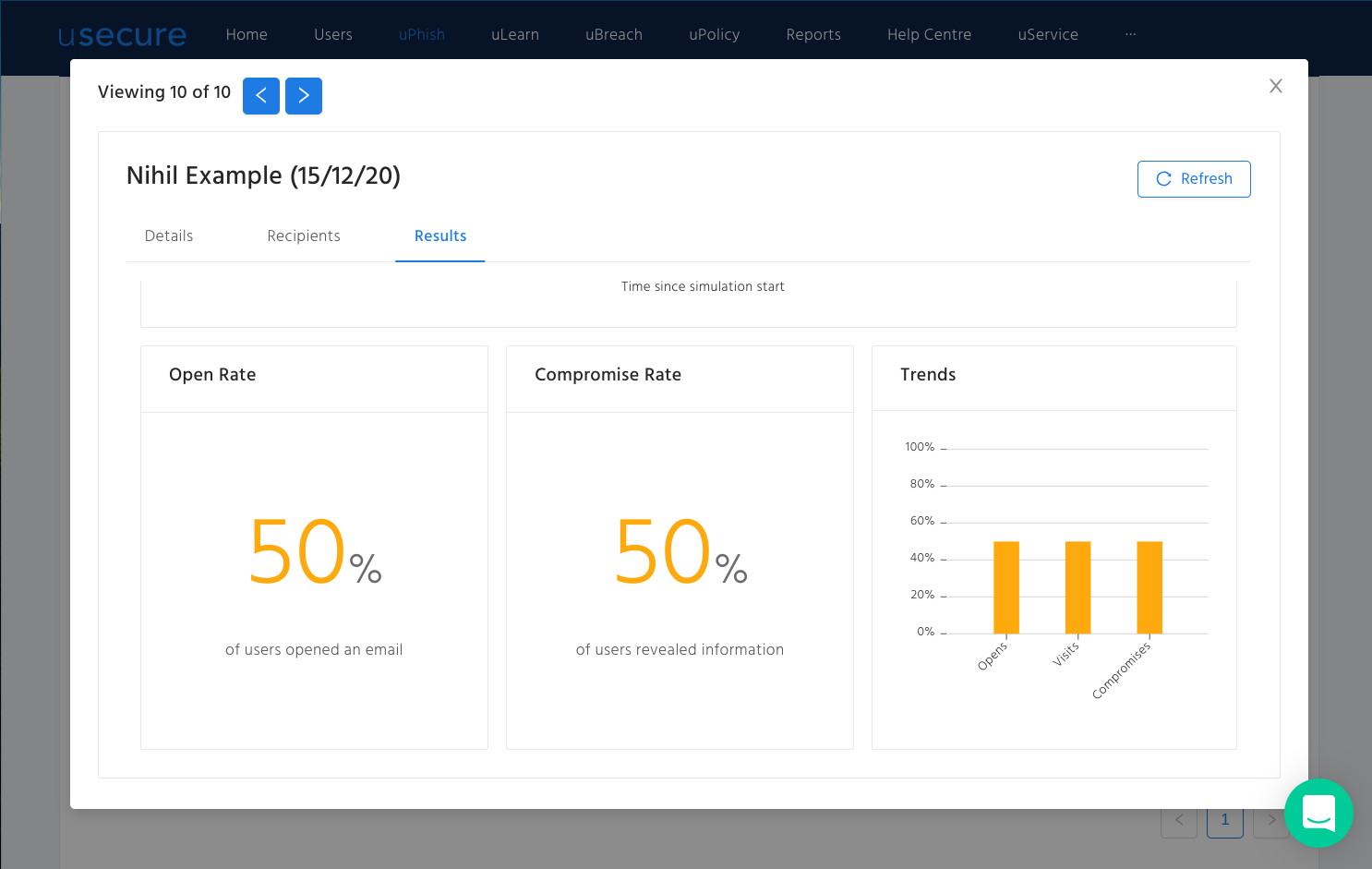Image resolution: width=1372 pixels, height=869 pixels.
Task: Open the chat support widget
Action: (x=1318, y=813)
